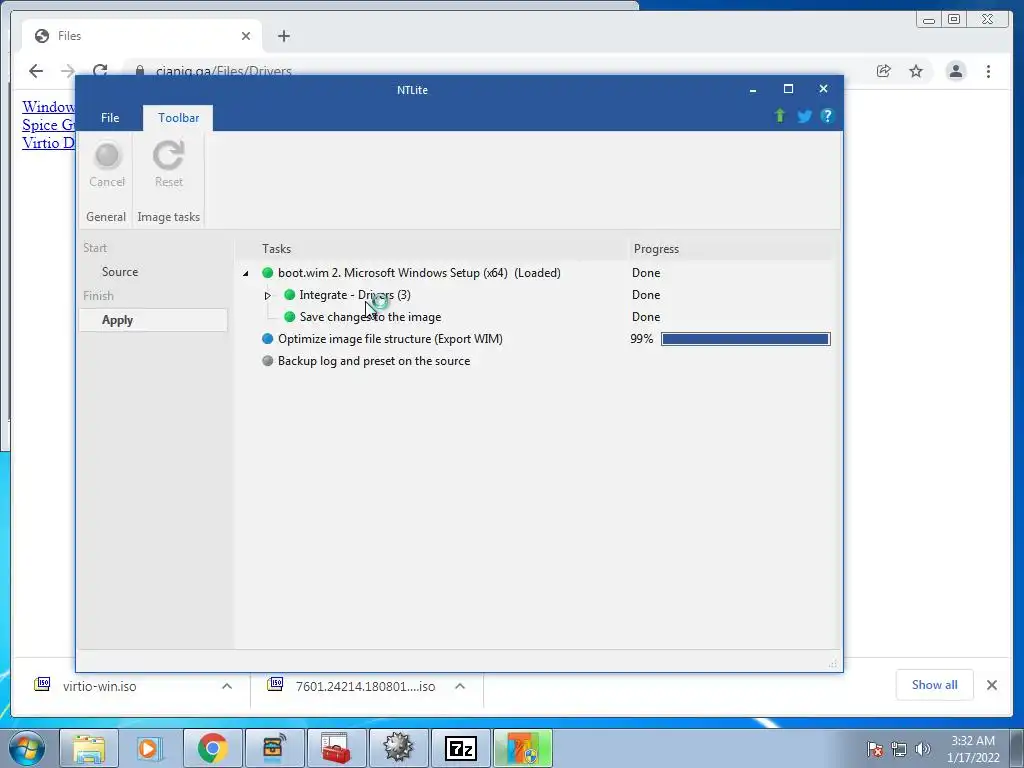Open a new Chrome tab with plus button
The height and width of the screenshot is (768, 1024).
[283, 36]
